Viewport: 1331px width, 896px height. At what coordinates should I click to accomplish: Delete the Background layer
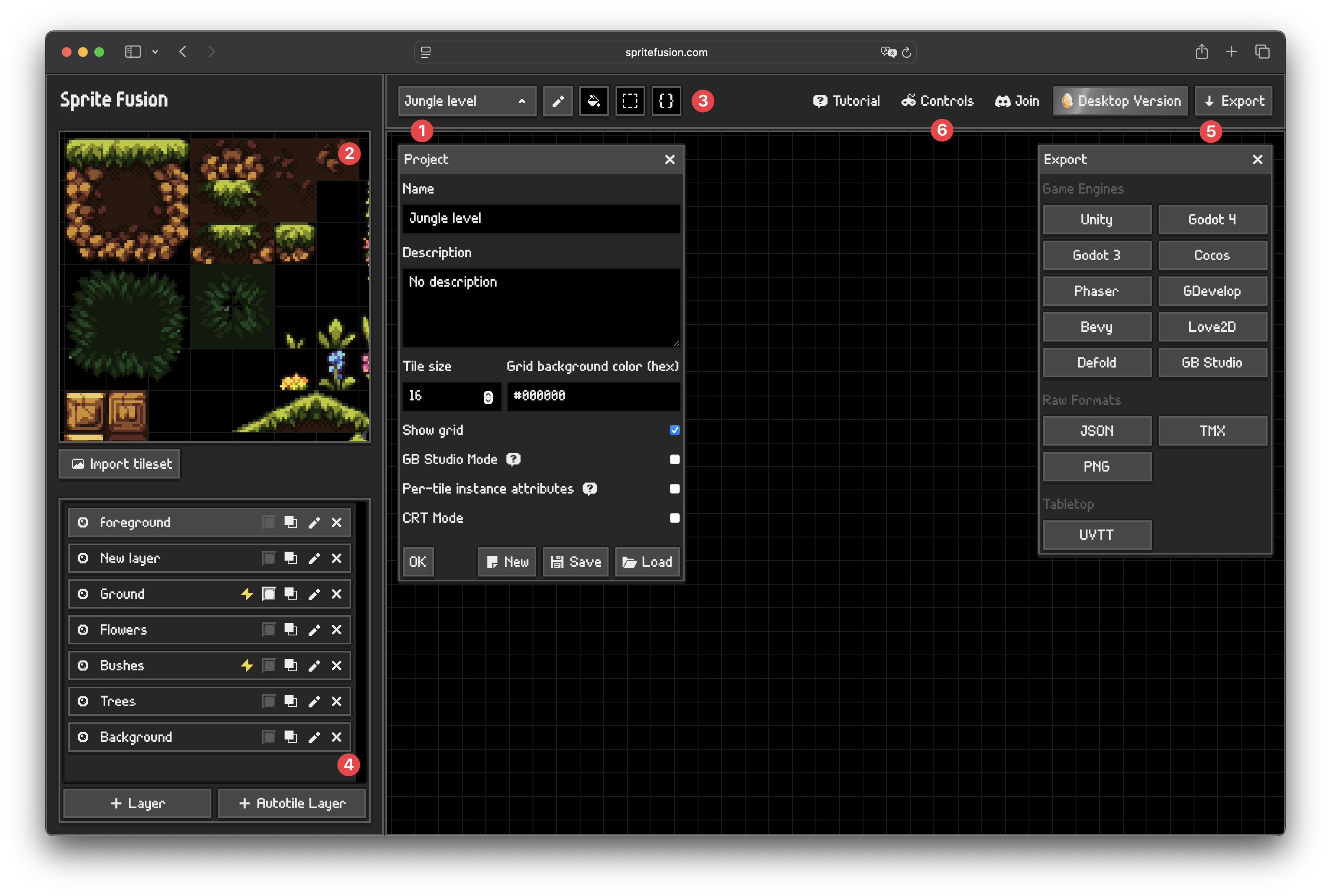tap(337, 737)
